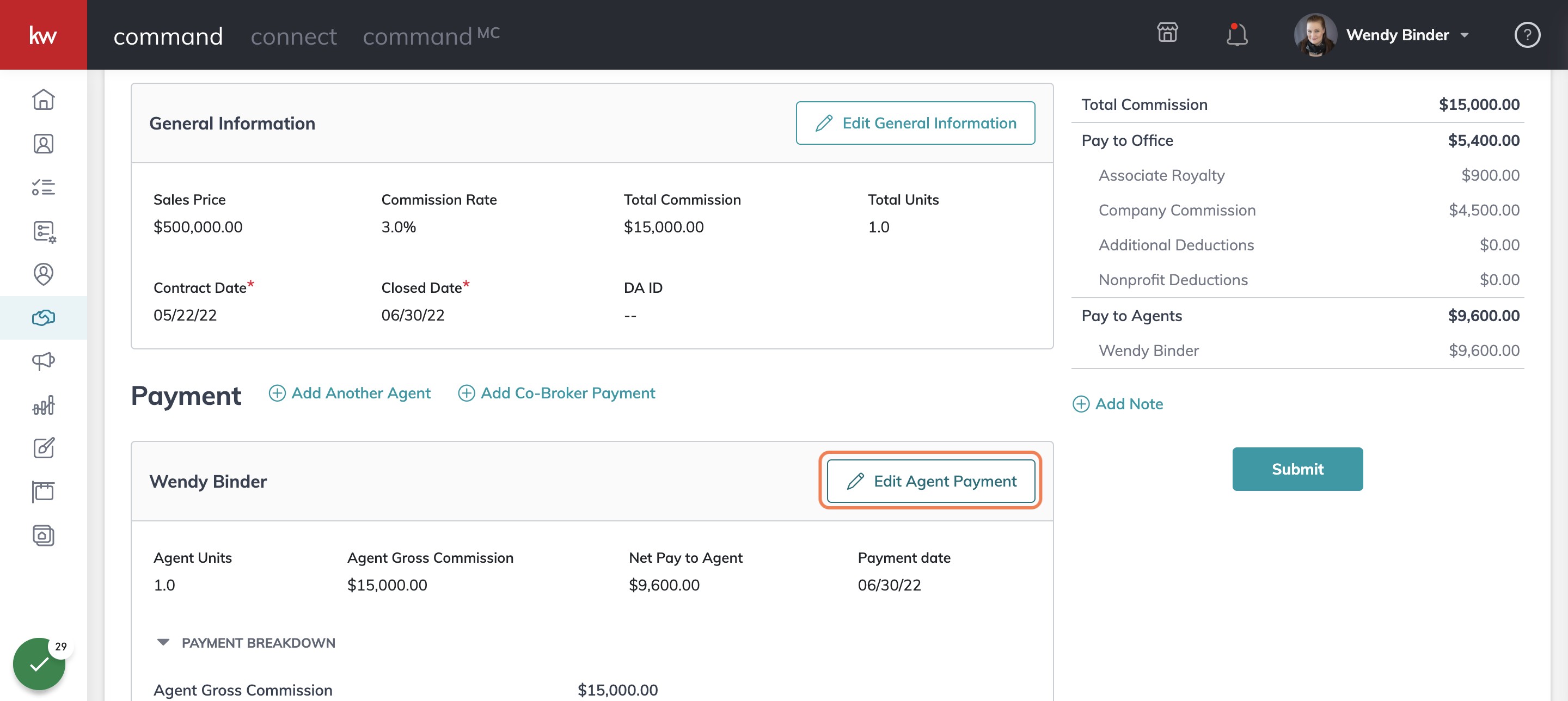Screen dimensions: 1568x701
Task: Click Add Note link
Action: click(x=1118, y=403)
